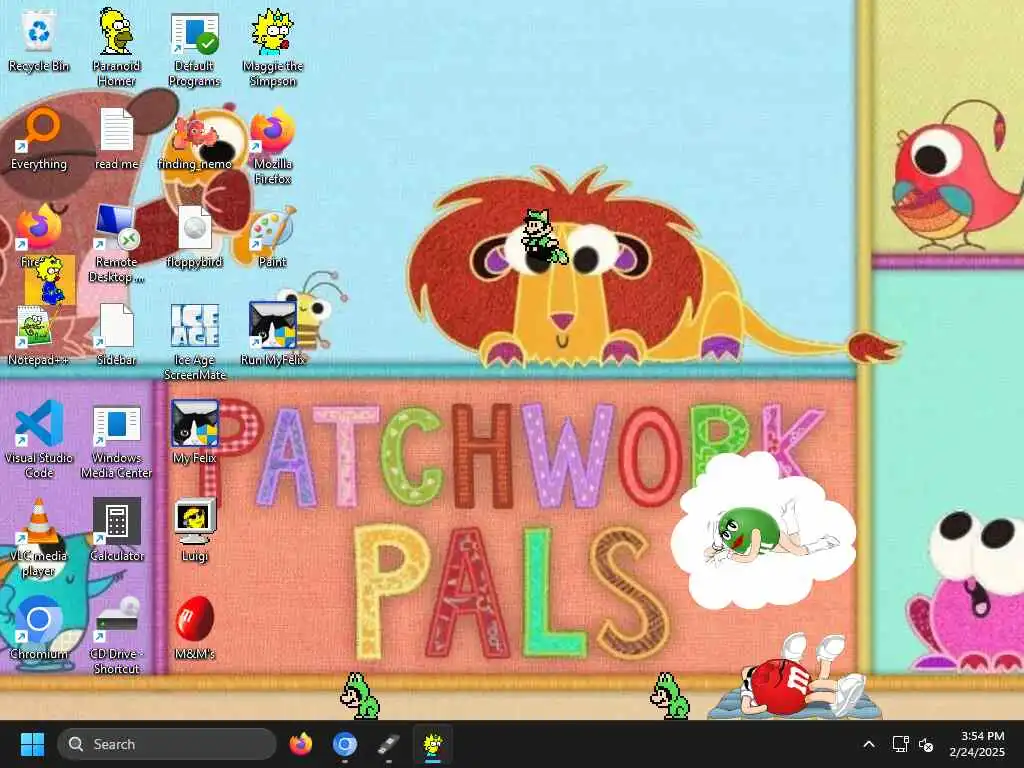The image size is (1024, 768).
Task: Open the Chromium desktop shortcut
Action: click(x=39, y=628)
